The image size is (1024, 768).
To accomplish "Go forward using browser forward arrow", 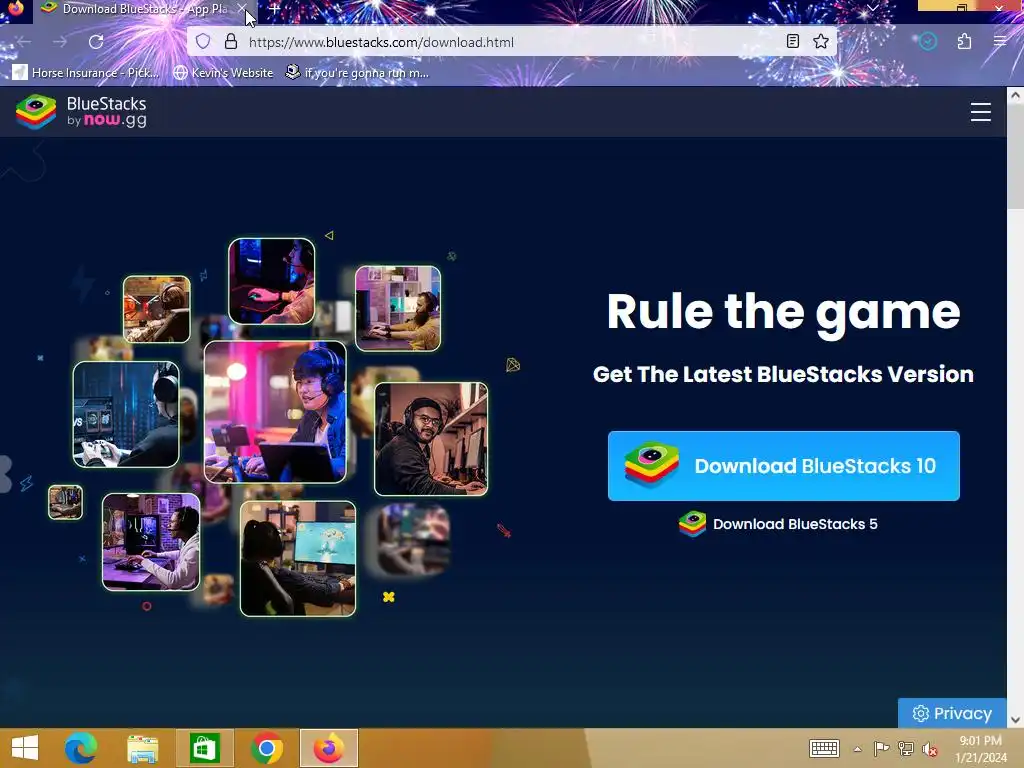I will tap(60, 42).
